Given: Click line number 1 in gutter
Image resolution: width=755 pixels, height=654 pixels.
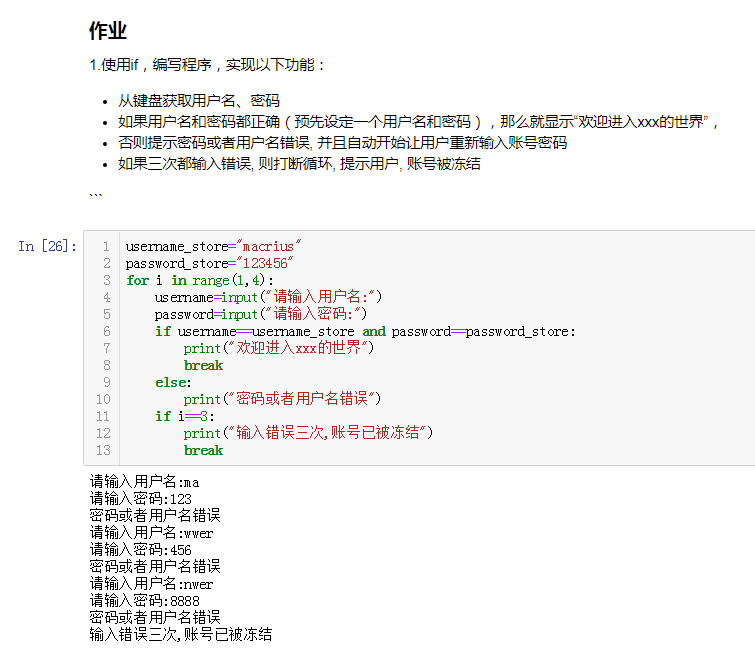Looking at the screenshot, I should (x=106, y=247).
